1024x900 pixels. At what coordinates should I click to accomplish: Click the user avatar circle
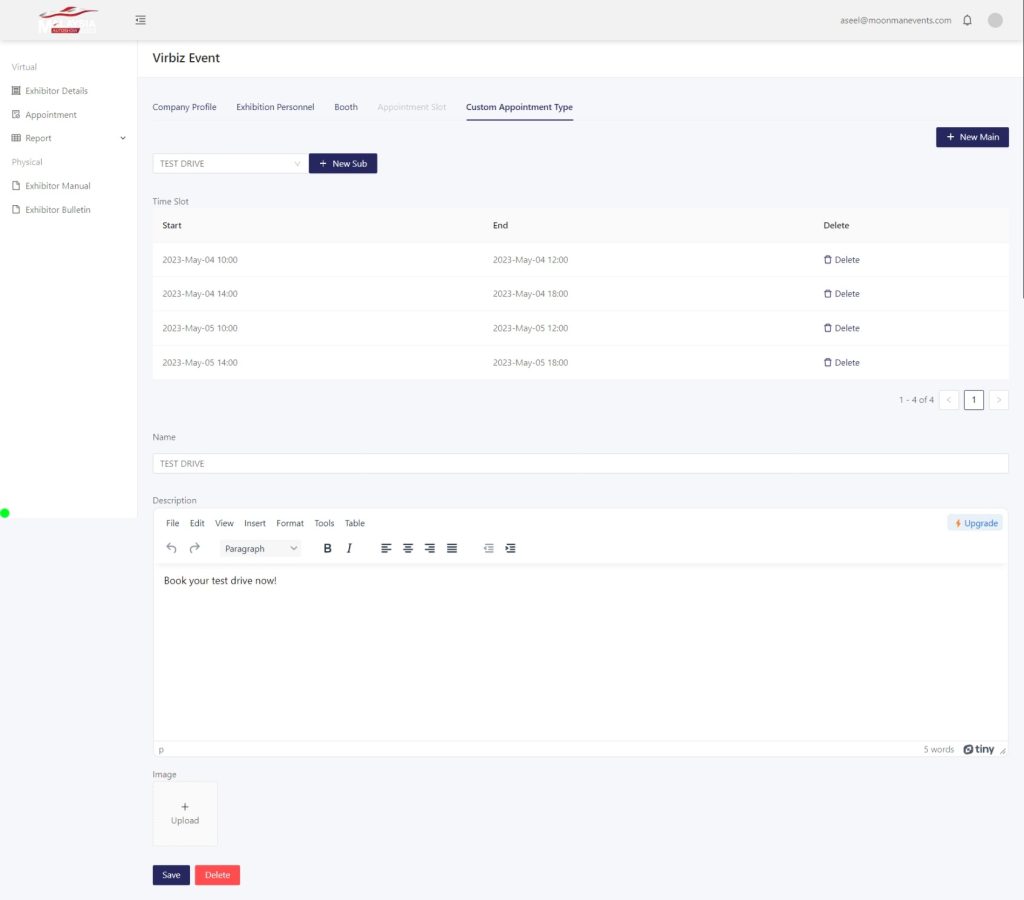(x=995, y=20)
